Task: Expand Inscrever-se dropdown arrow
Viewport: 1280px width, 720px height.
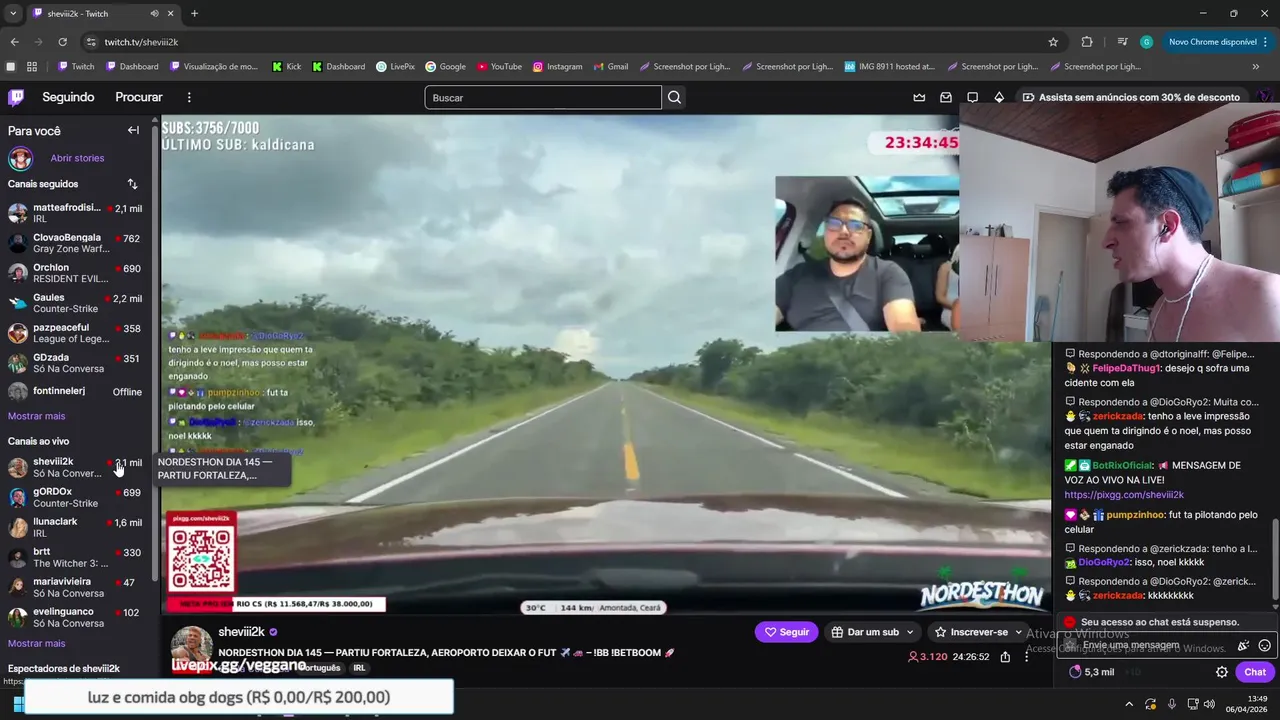Action: 1018,632
